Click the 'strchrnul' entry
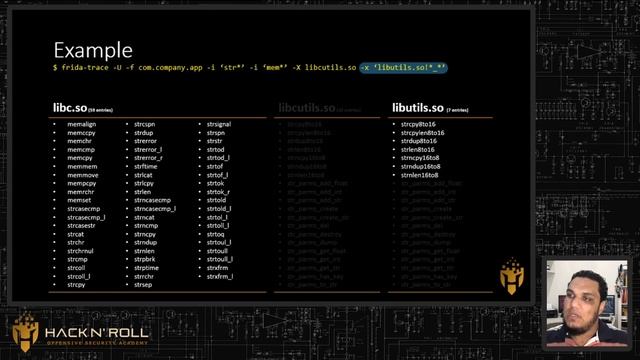Viewport: 640px width, 360px height. (x=80, y=251)
